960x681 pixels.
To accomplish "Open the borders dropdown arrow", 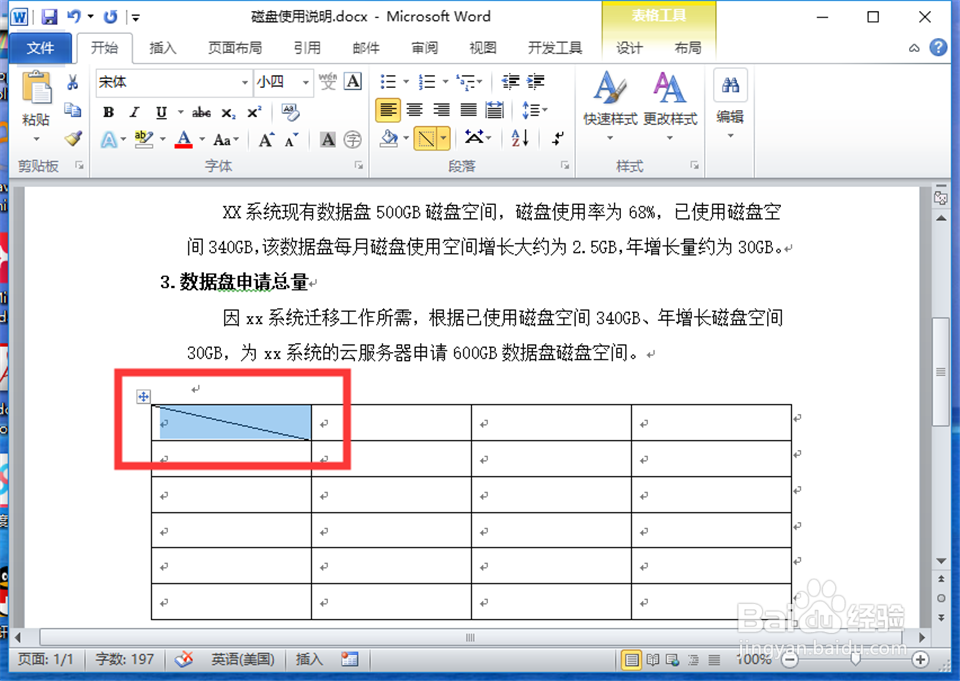I will pyautogui.click(x=444, y=137).
